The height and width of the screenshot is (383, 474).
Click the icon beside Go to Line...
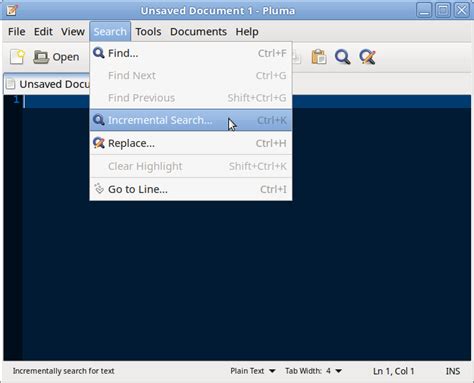(99, 189)
